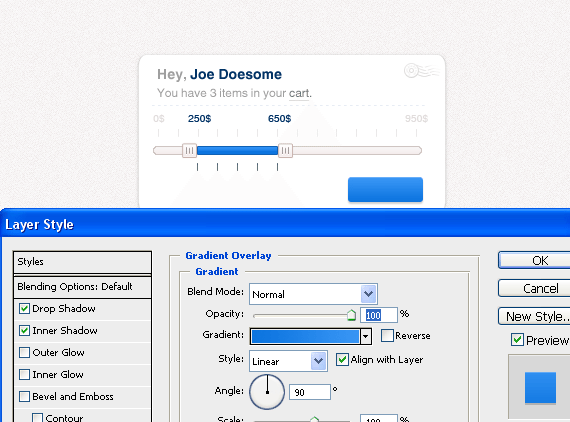The width and height of the screenshot is (570, 422).
Task: Click the postmark stamp icon on the card
Action: pos(422,71)
